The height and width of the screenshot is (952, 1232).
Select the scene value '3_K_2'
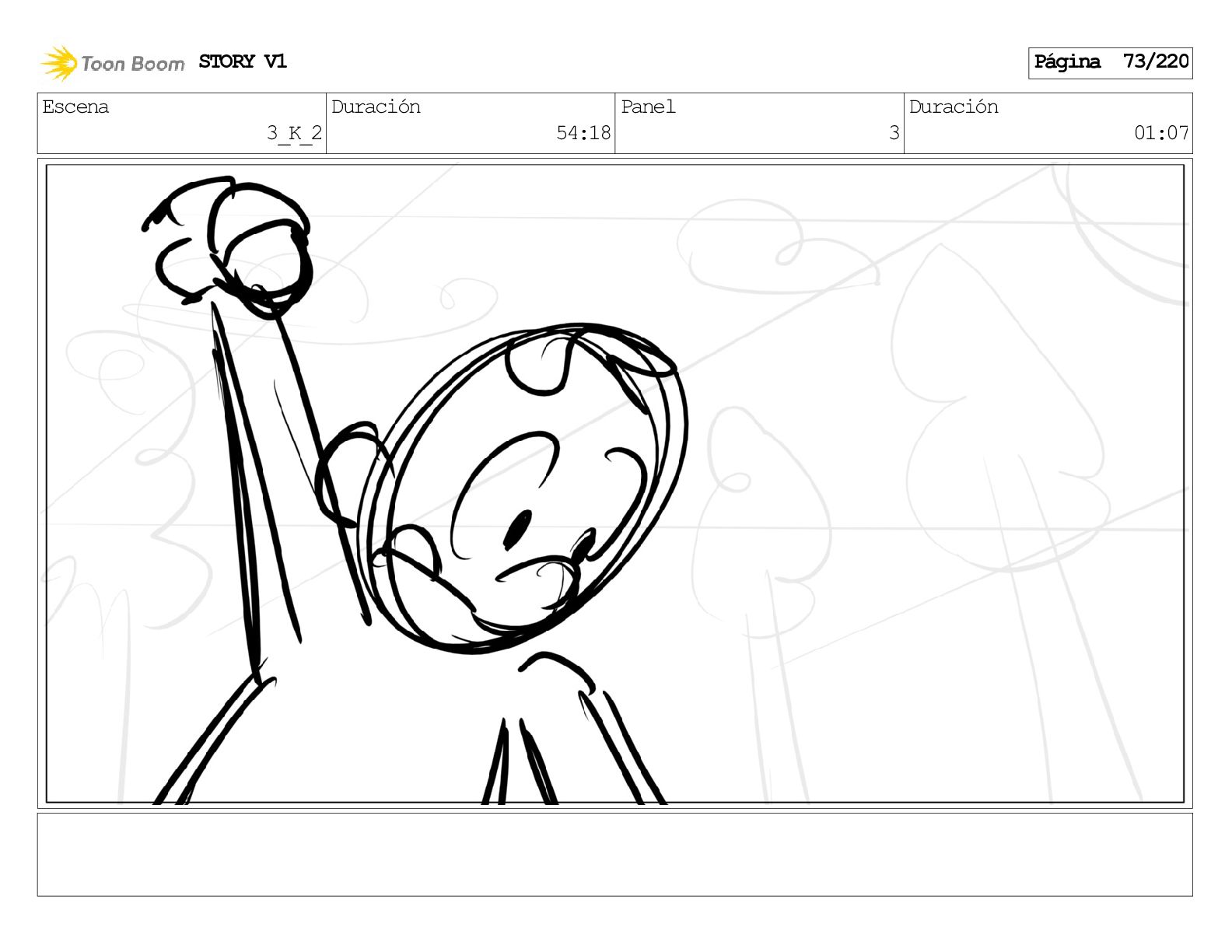294,133
